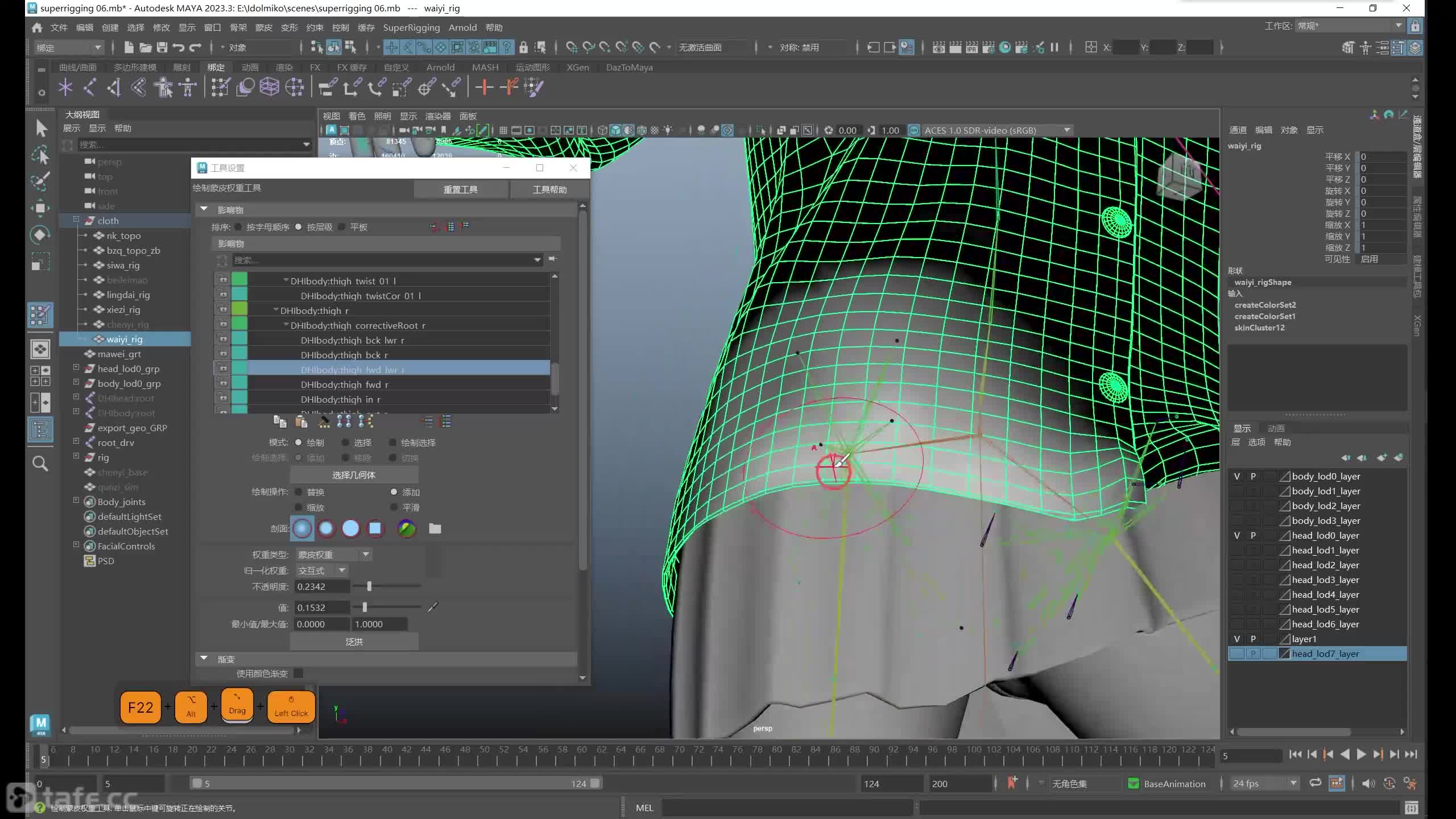
Task: Select the Solid brush profile
Action: pyautogui.click(x=350, y=528)
